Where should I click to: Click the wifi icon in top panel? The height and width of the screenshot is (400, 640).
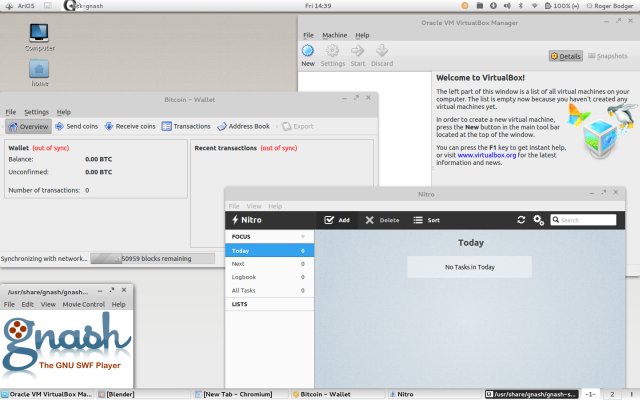534,6
